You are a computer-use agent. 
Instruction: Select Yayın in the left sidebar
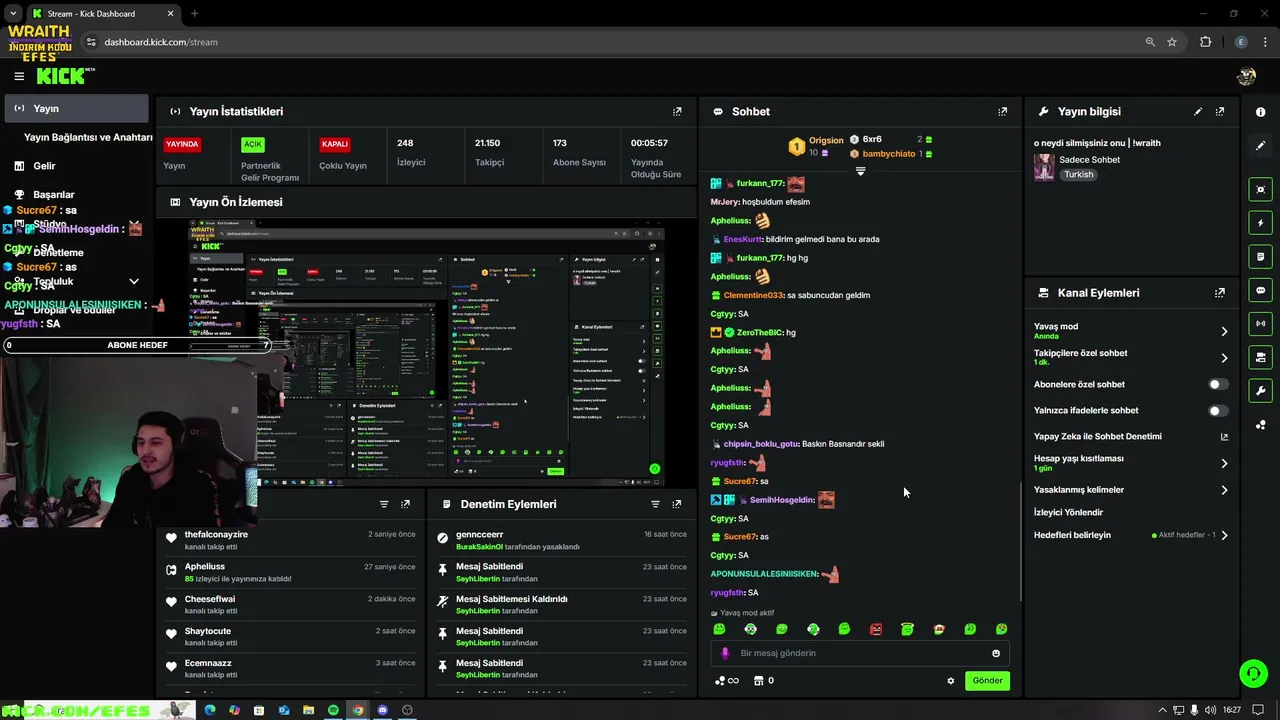click(76, 108)
